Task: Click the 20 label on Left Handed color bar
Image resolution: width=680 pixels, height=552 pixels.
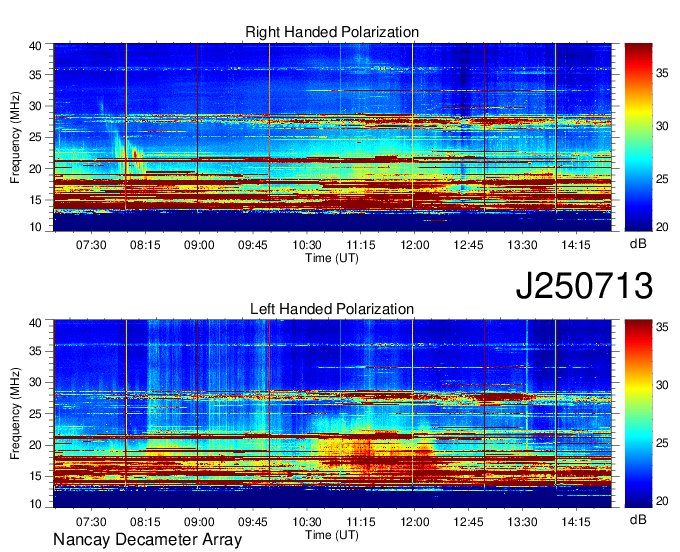Action: pos(662,501)
